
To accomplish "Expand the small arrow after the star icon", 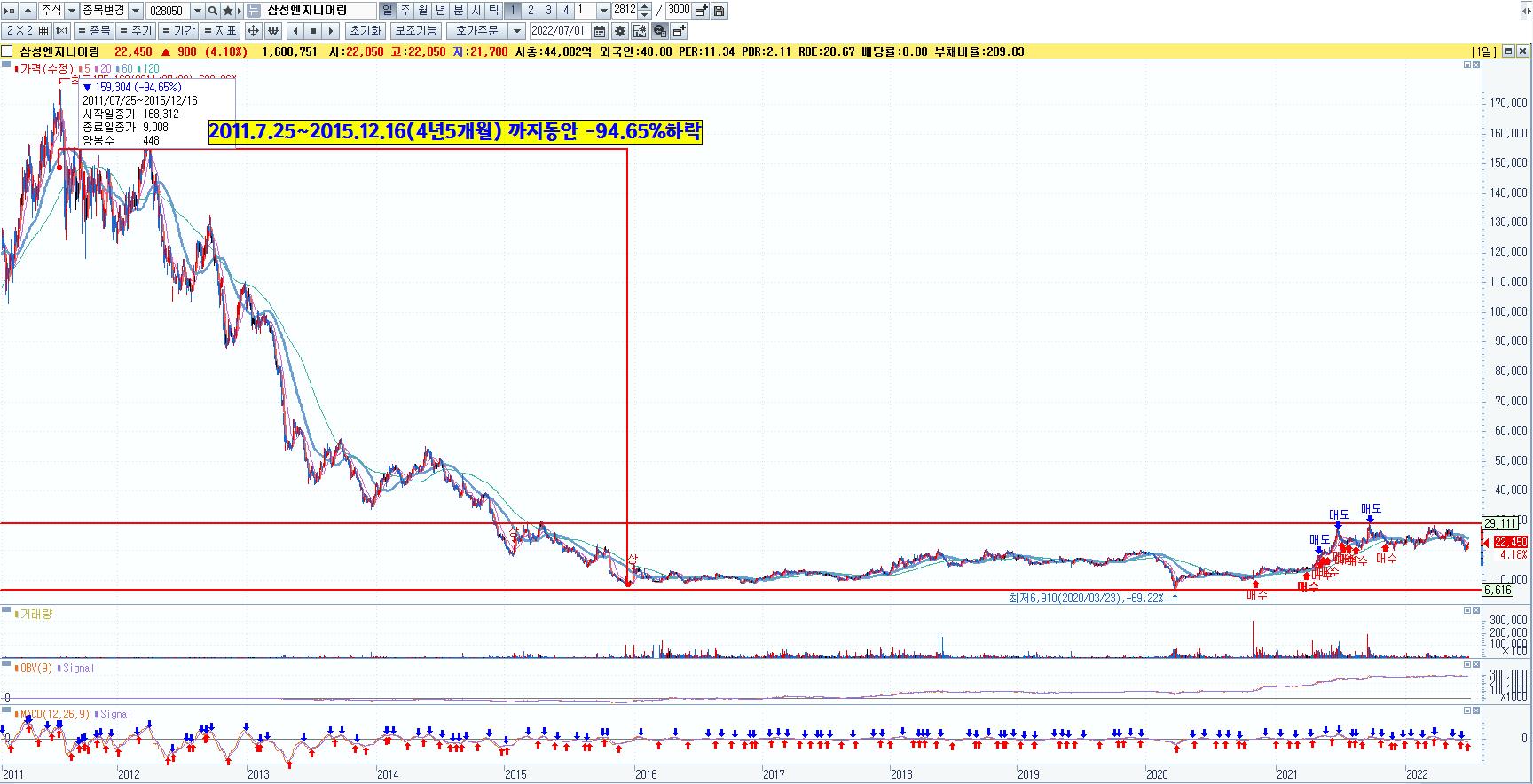I will [x=240, y=11].
